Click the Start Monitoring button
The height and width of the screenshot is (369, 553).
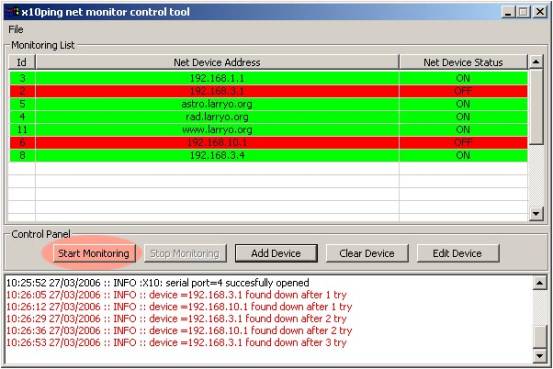(x=94, y=253)
